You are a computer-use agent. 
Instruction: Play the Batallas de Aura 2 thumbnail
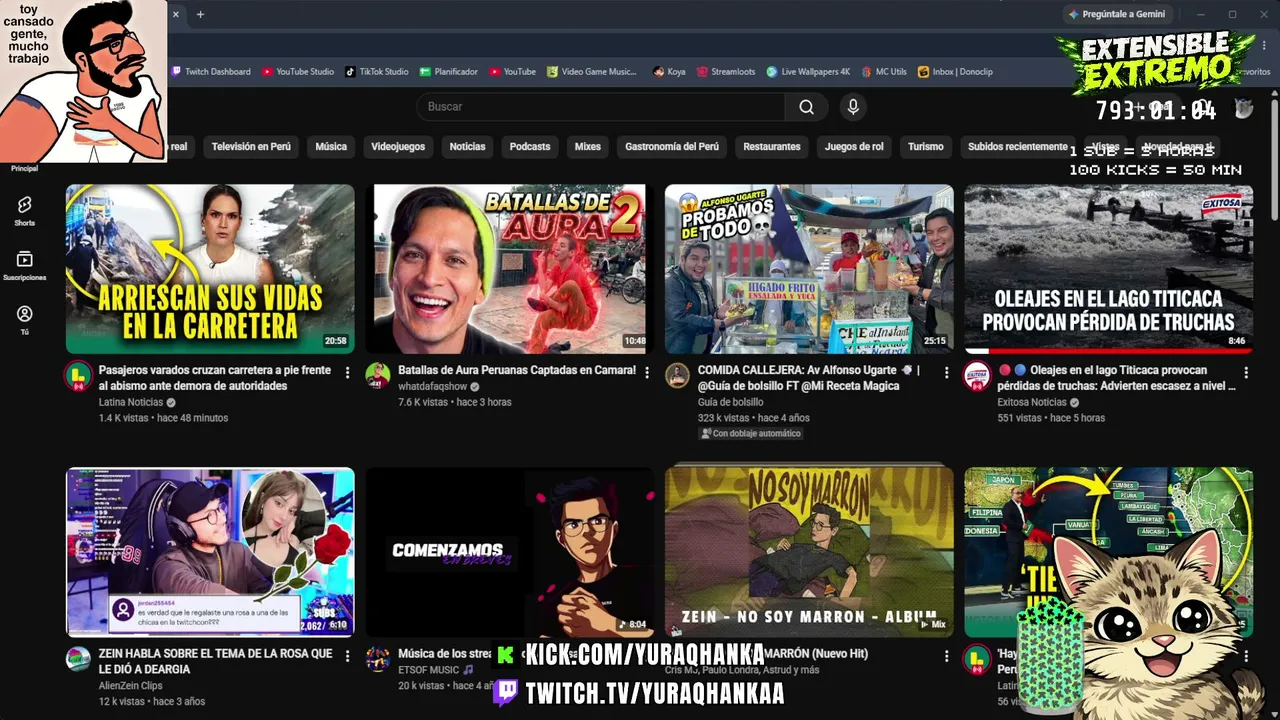(x=510, y=269)
